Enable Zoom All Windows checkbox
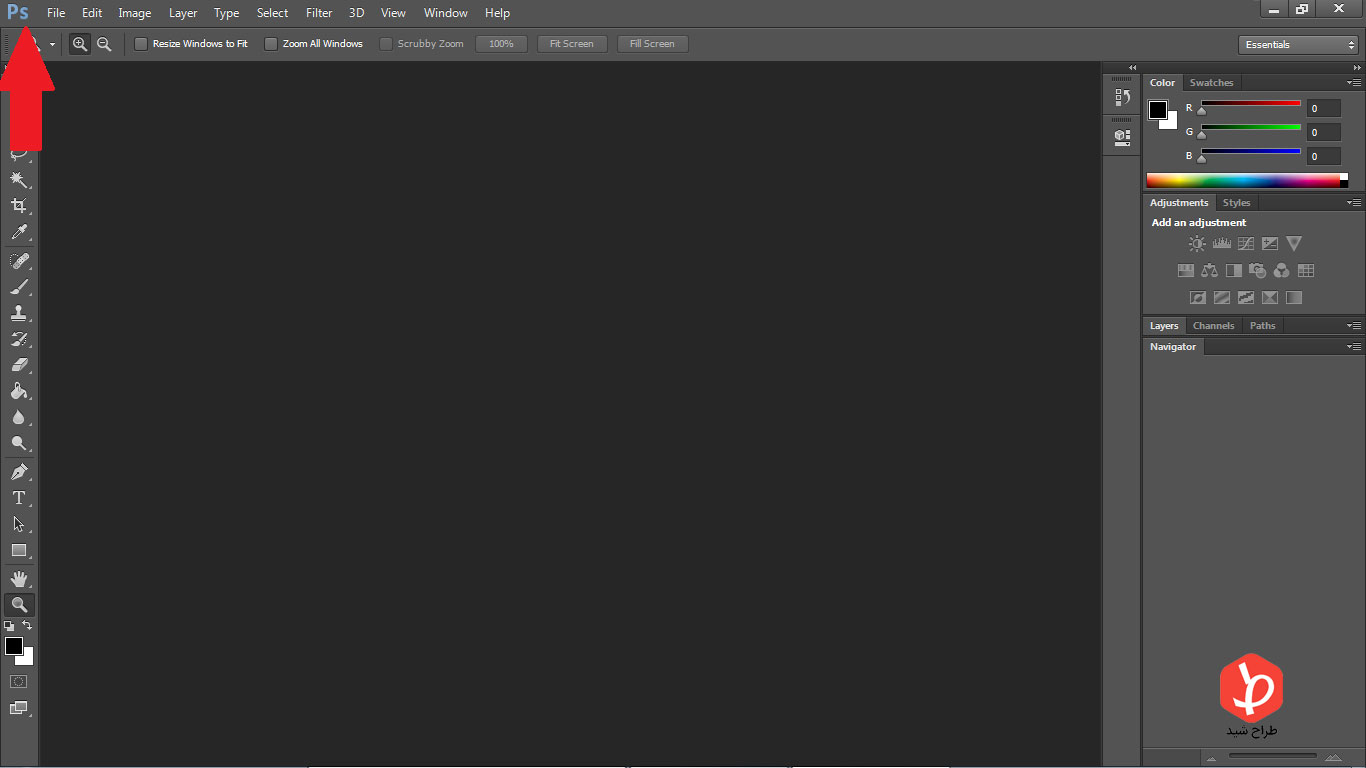Screen dimensions: 1366x768 (x=271, y=44)
